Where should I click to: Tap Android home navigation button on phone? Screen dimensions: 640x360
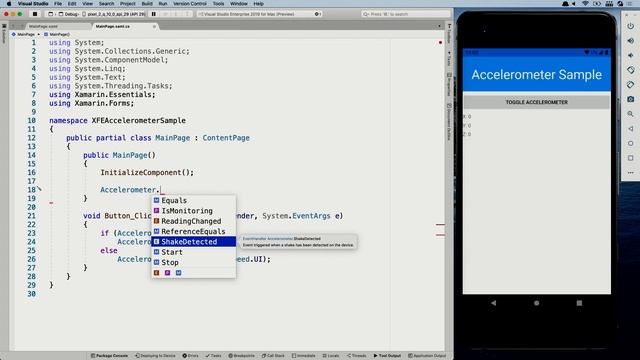(537, 303)
